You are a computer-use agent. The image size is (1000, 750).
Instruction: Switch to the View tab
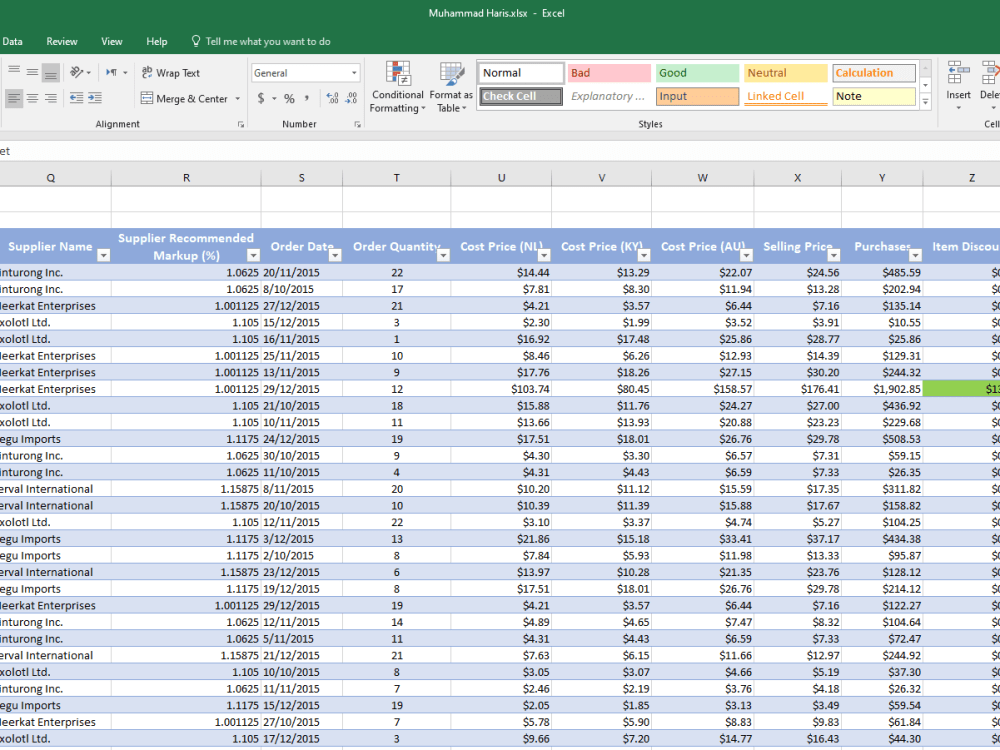[112, 42]
